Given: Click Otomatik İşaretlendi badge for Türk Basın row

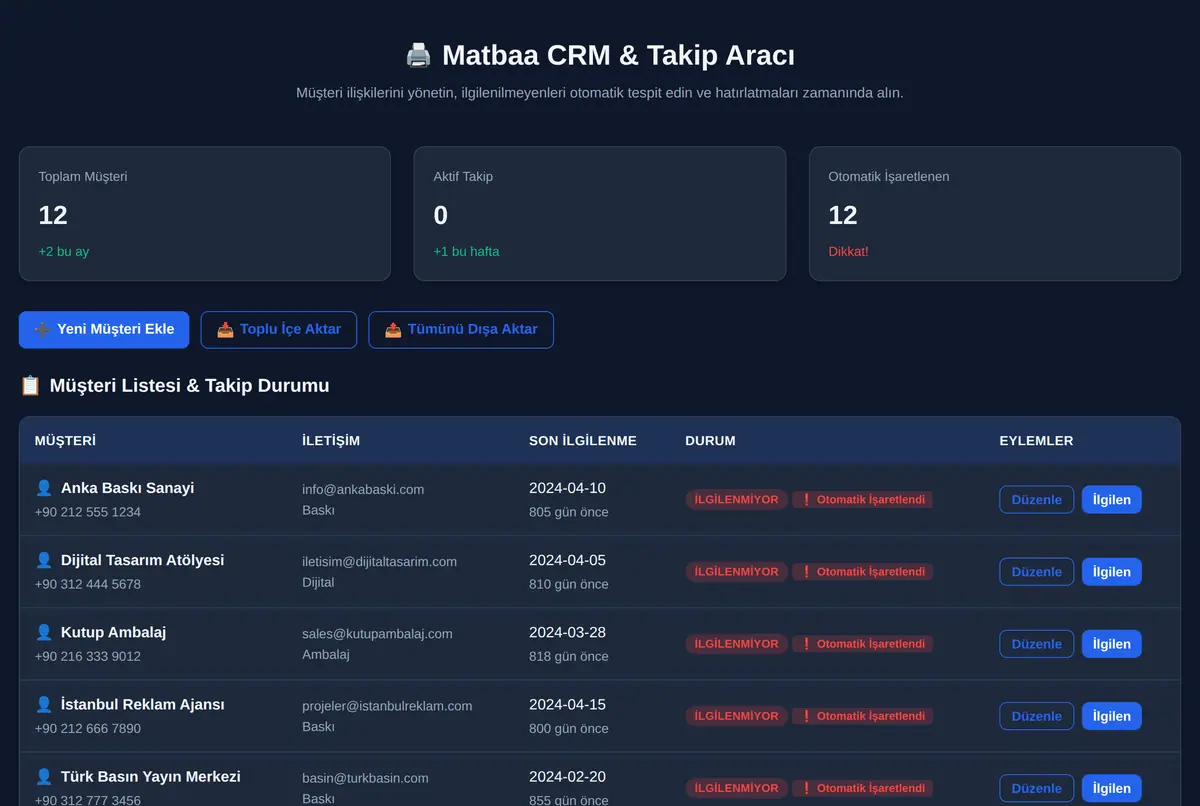Looking at the screenshot, I should pos(863,788).
